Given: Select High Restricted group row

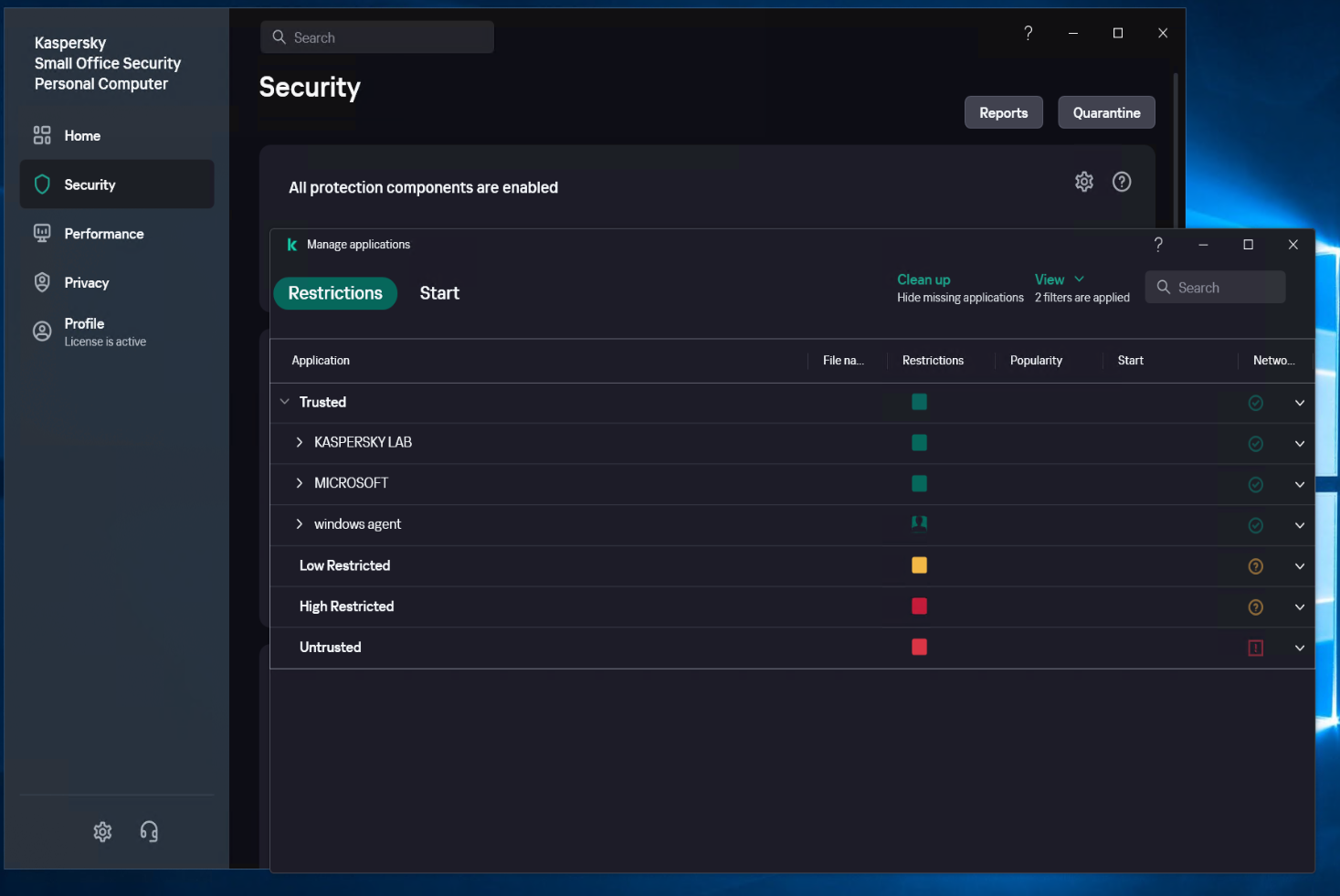Looking at the screenshot, I should click(x=792, y=607).
